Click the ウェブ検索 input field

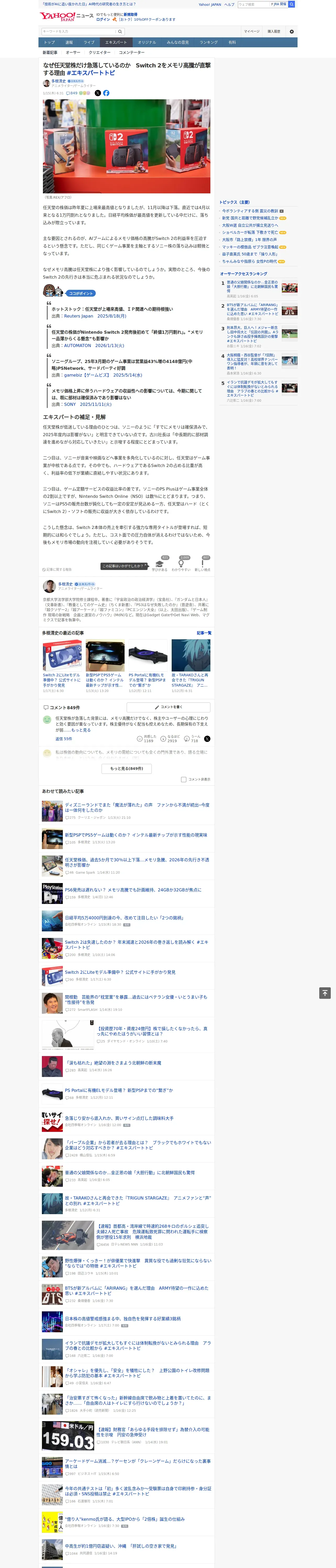(x=254, y=4)
